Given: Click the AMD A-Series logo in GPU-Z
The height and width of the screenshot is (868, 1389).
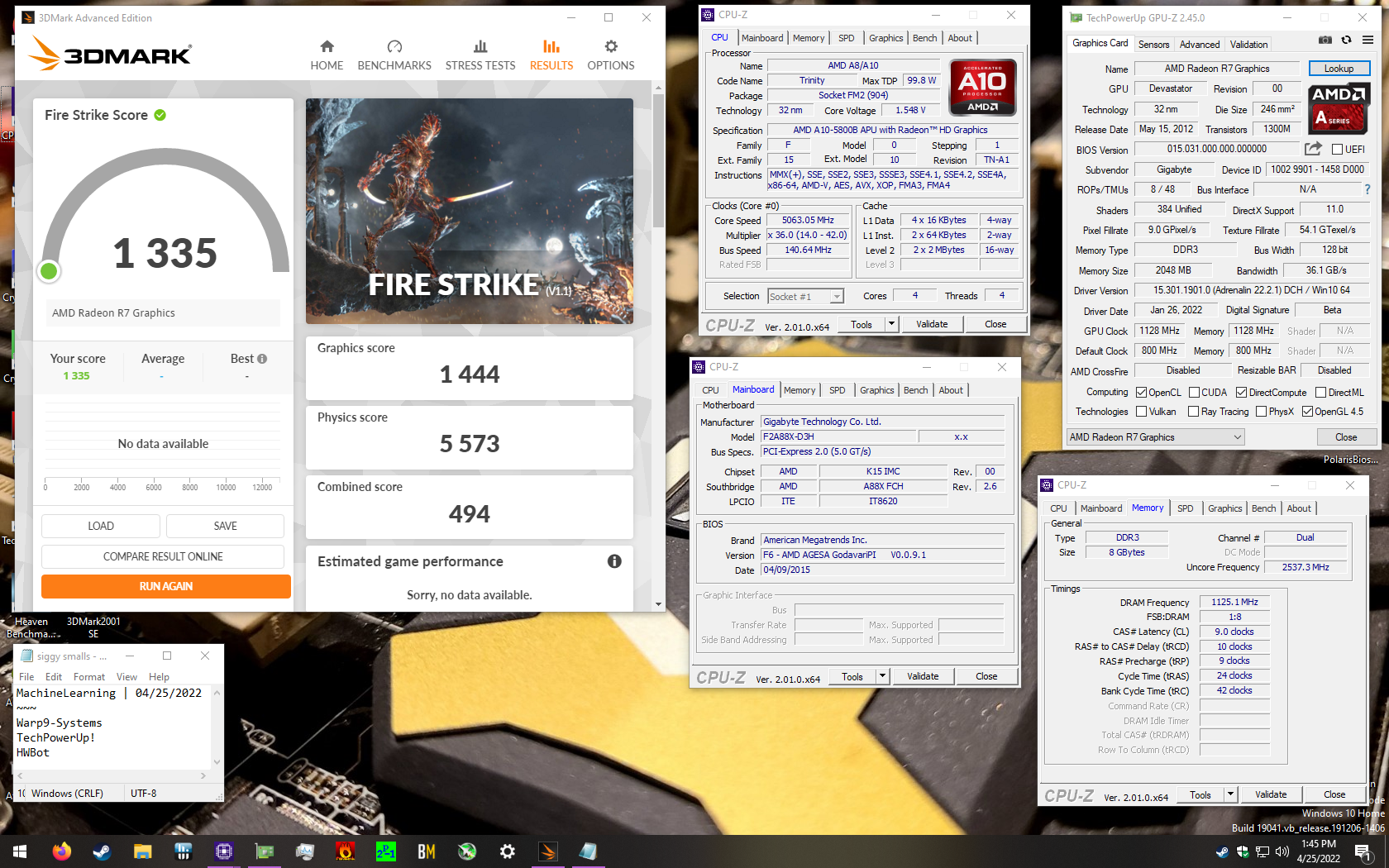Looking at the screenshot, I should (x=1339, y=107).
